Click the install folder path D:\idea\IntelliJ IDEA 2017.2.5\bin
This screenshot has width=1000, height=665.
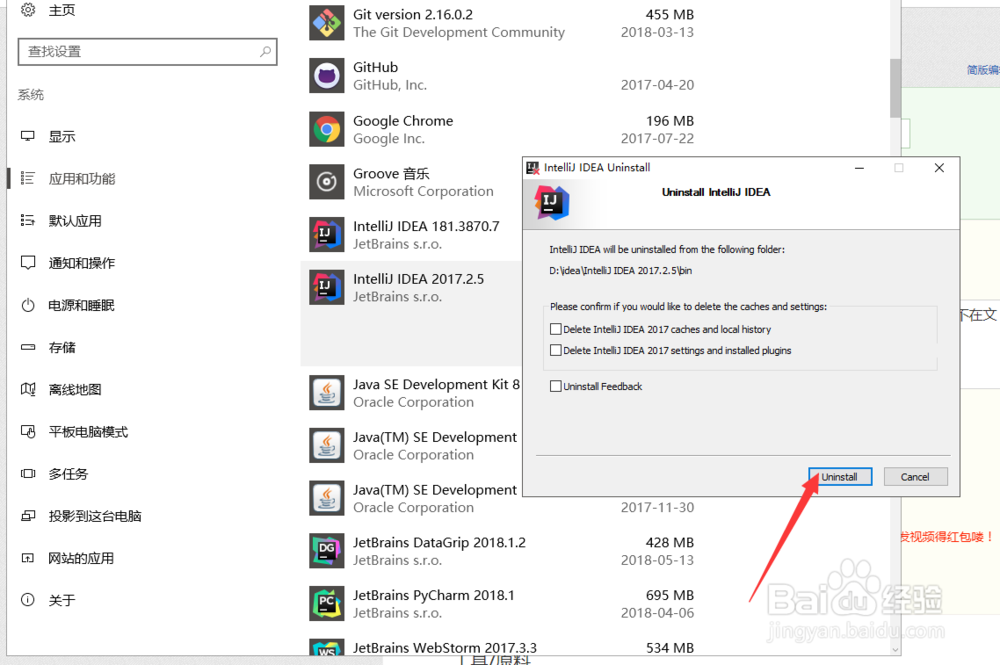621,270
